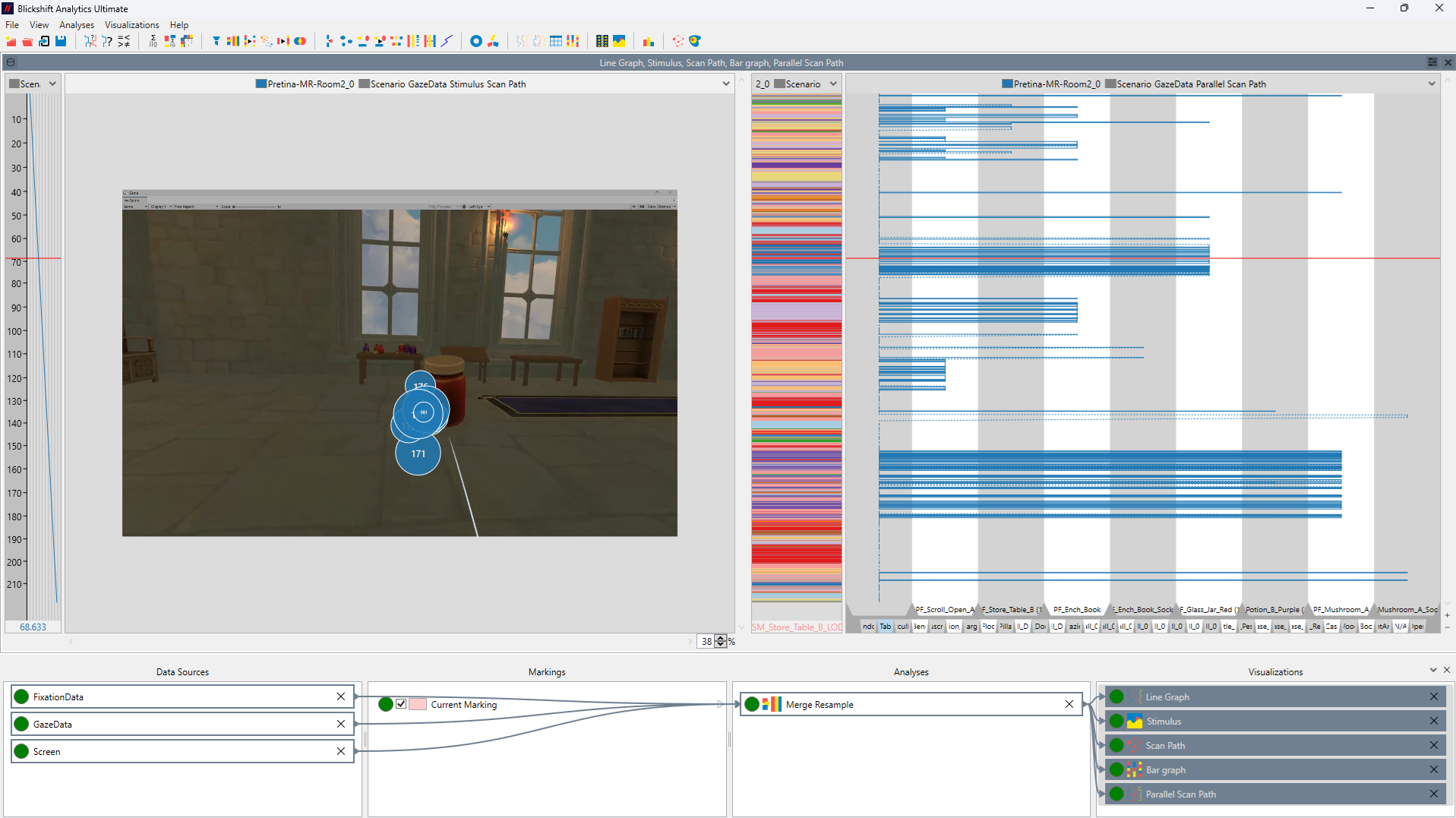The image size is (1456, 818).
Task: Toggle green circle of Line Graph visualization
Action: click(1116, 696)
